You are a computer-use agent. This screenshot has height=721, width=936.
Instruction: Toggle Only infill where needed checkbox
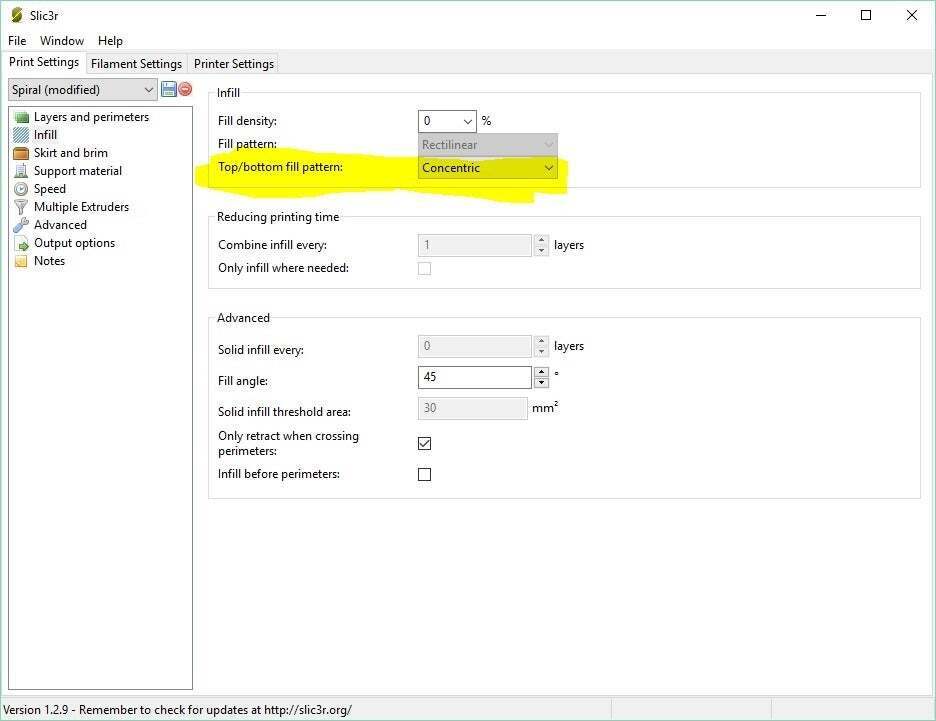click(424, 269)
